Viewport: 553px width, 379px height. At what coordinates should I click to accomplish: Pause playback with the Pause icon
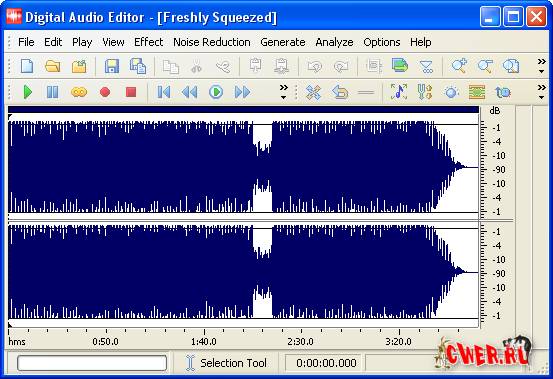53,92
